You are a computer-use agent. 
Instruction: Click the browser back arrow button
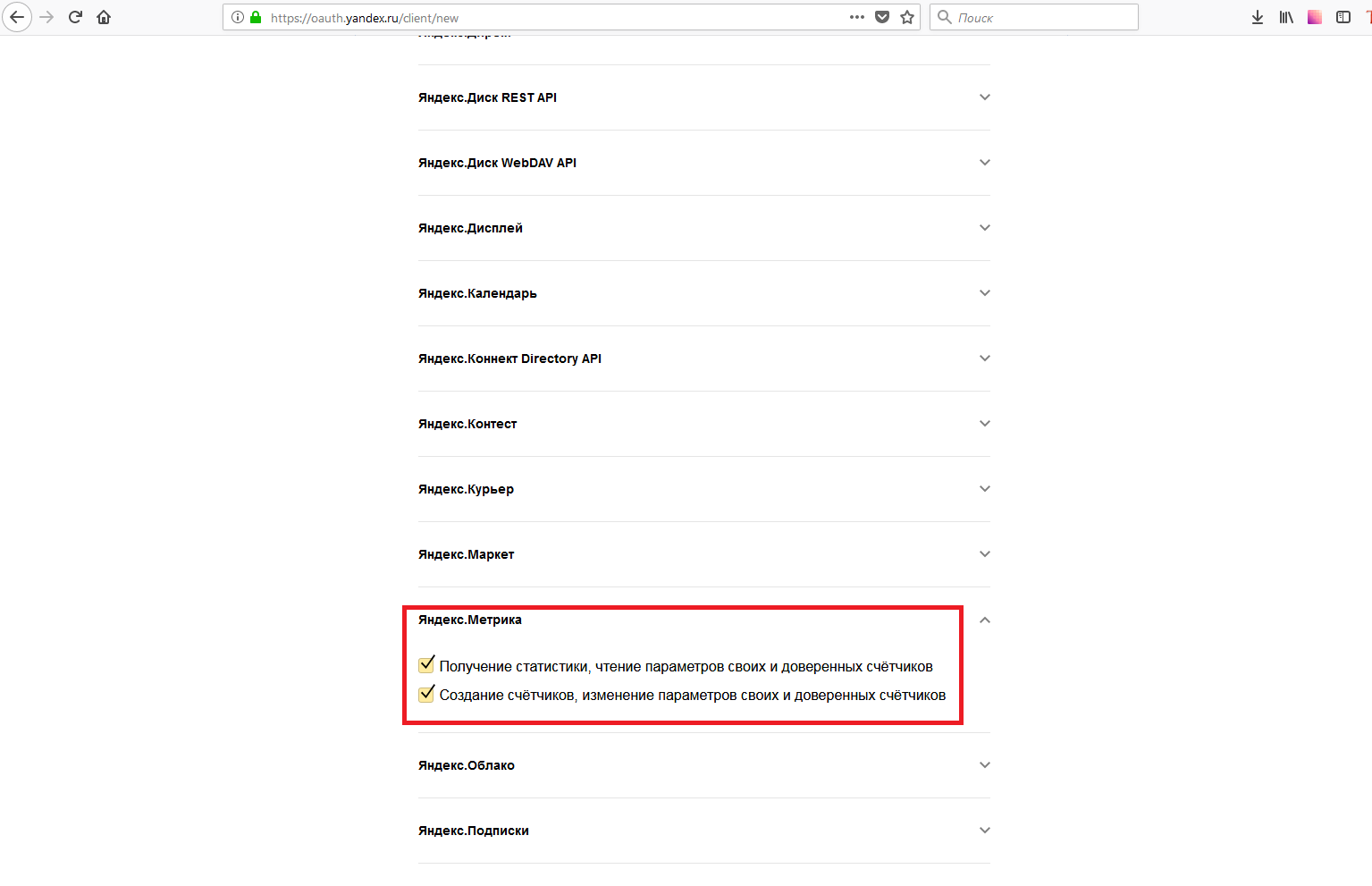(x=17, y=17)
